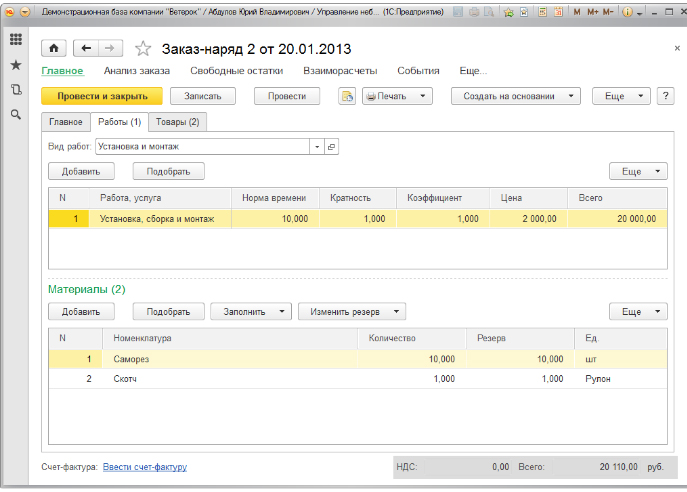
Task: Navigate back with the left arrow
Action: coord(86,48)
